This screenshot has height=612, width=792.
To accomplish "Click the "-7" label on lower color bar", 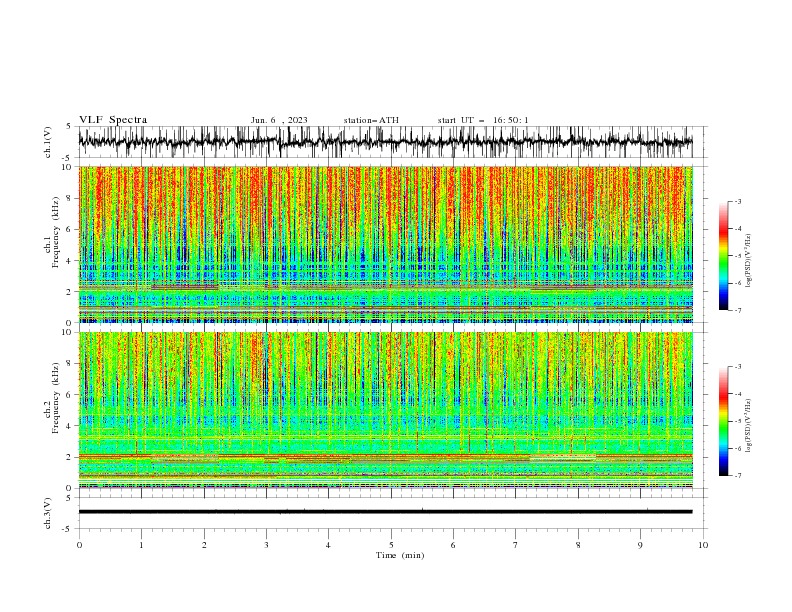I will click(737, 476).
